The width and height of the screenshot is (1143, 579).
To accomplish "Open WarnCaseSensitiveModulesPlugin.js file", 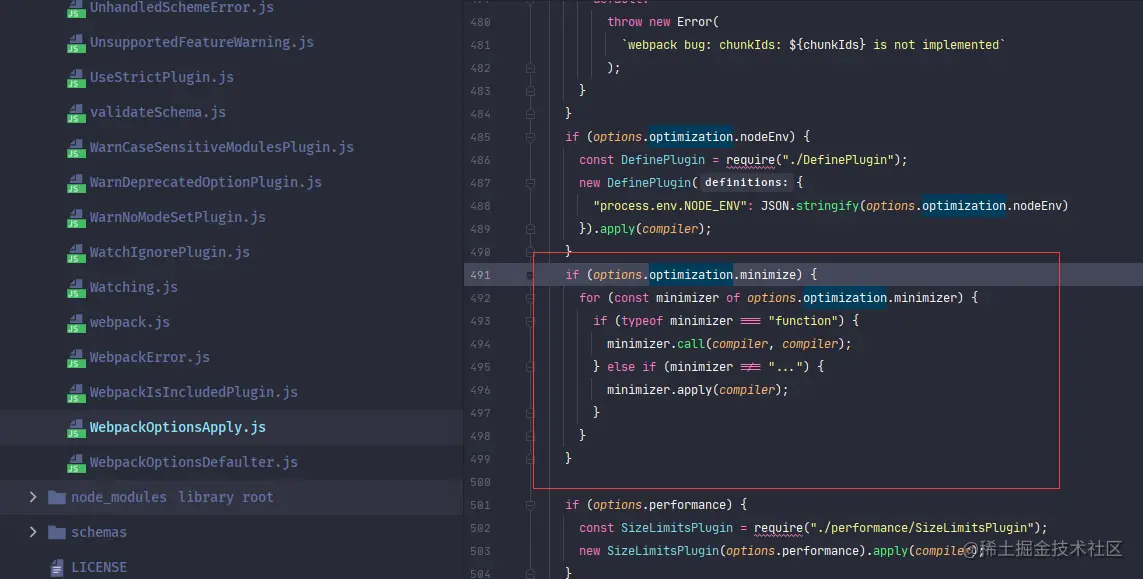I will click(222, 147).
